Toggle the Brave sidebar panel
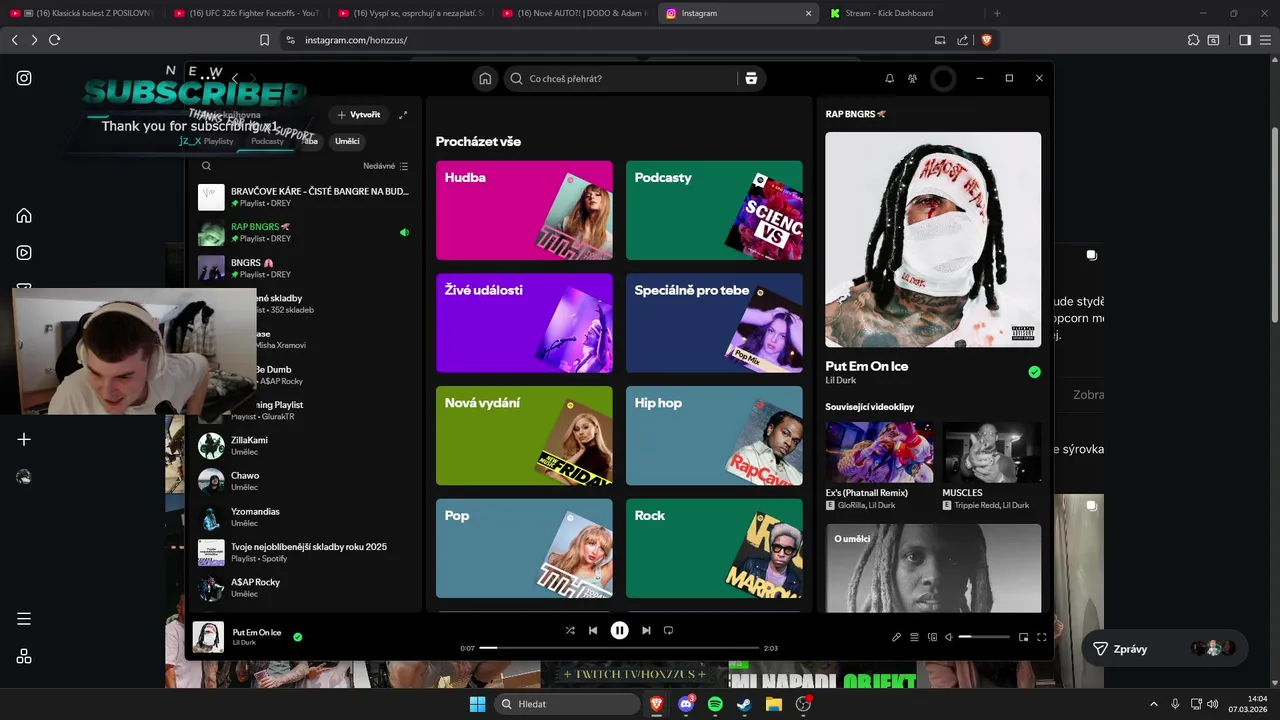1280x720 pixels. (x=1245, y=40)
